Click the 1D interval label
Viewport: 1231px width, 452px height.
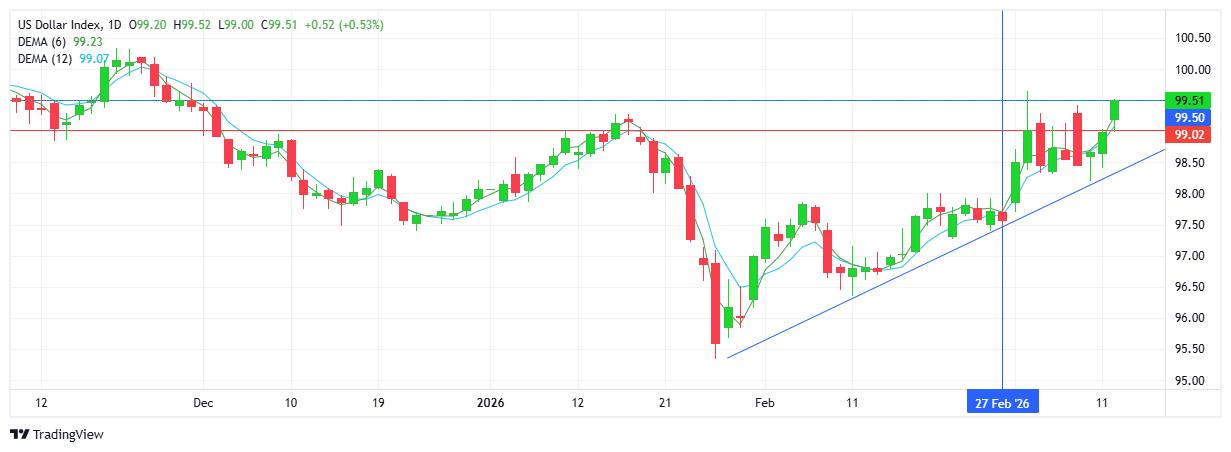(x=115, y=24)
